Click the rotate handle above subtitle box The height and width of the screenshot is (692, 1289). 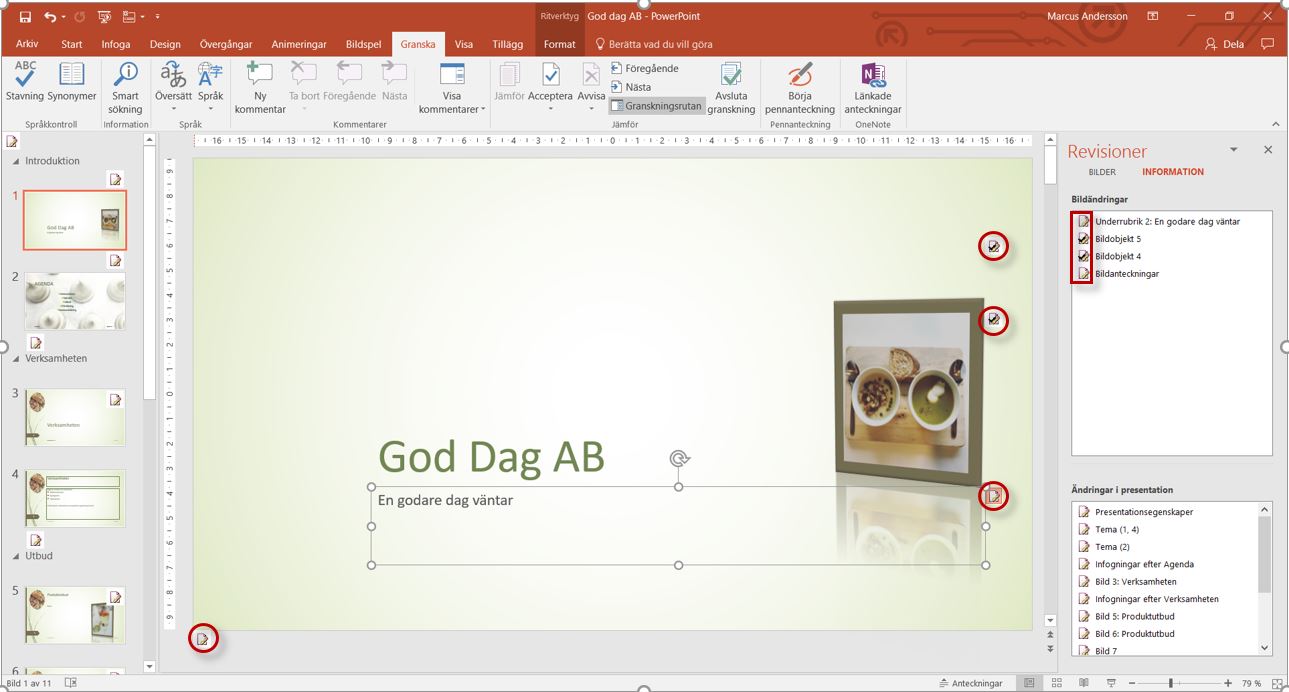coord(679,459)
